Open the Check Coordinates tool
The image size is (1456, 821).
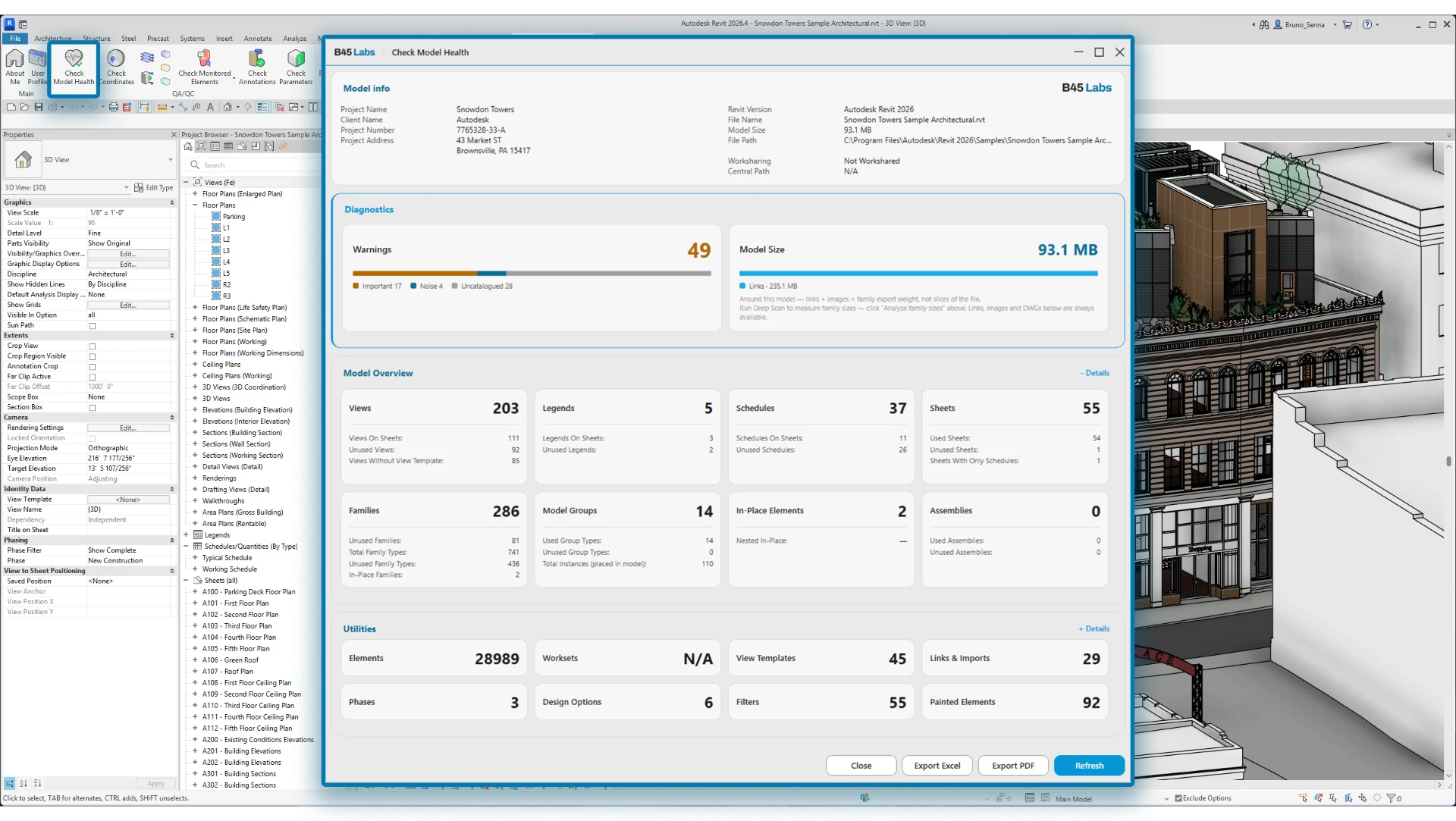[116, 67]
